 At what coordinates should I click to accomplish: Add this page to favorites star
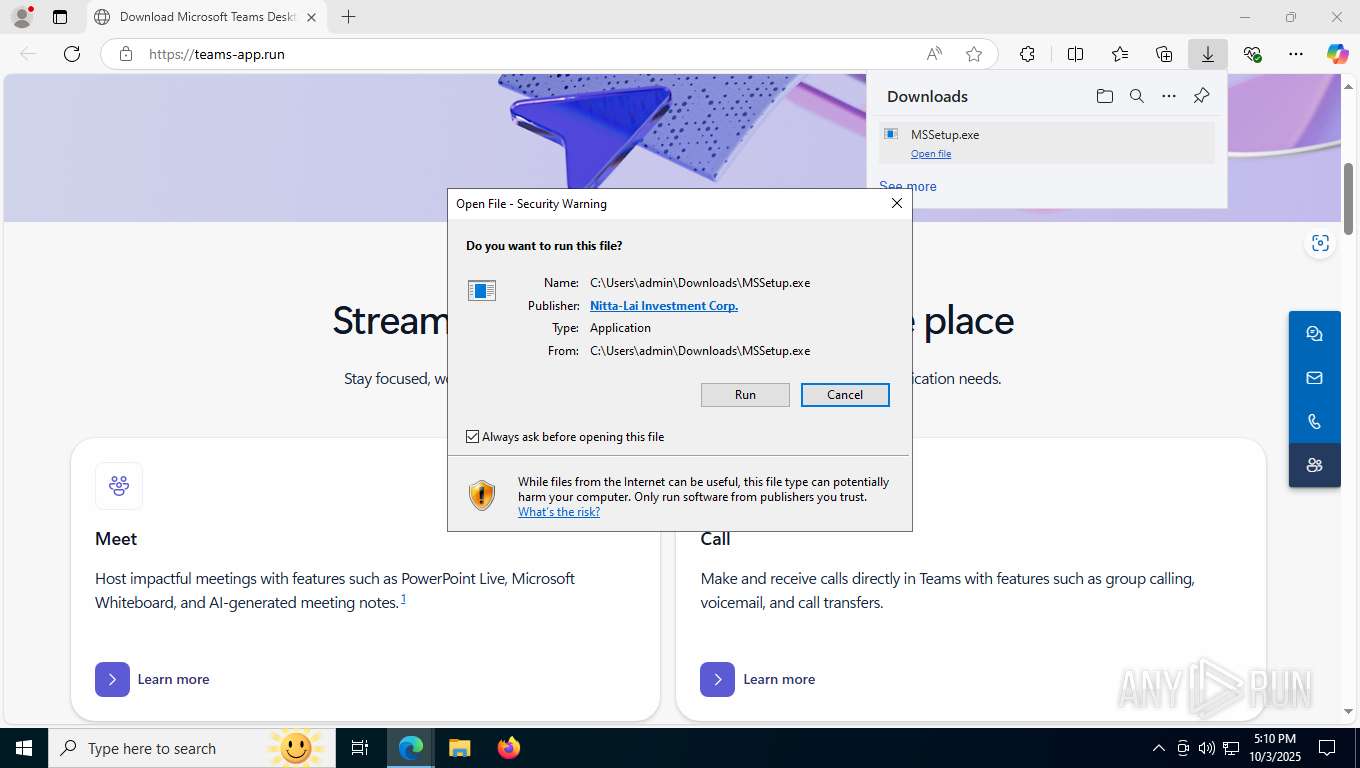tap(974, 54)
